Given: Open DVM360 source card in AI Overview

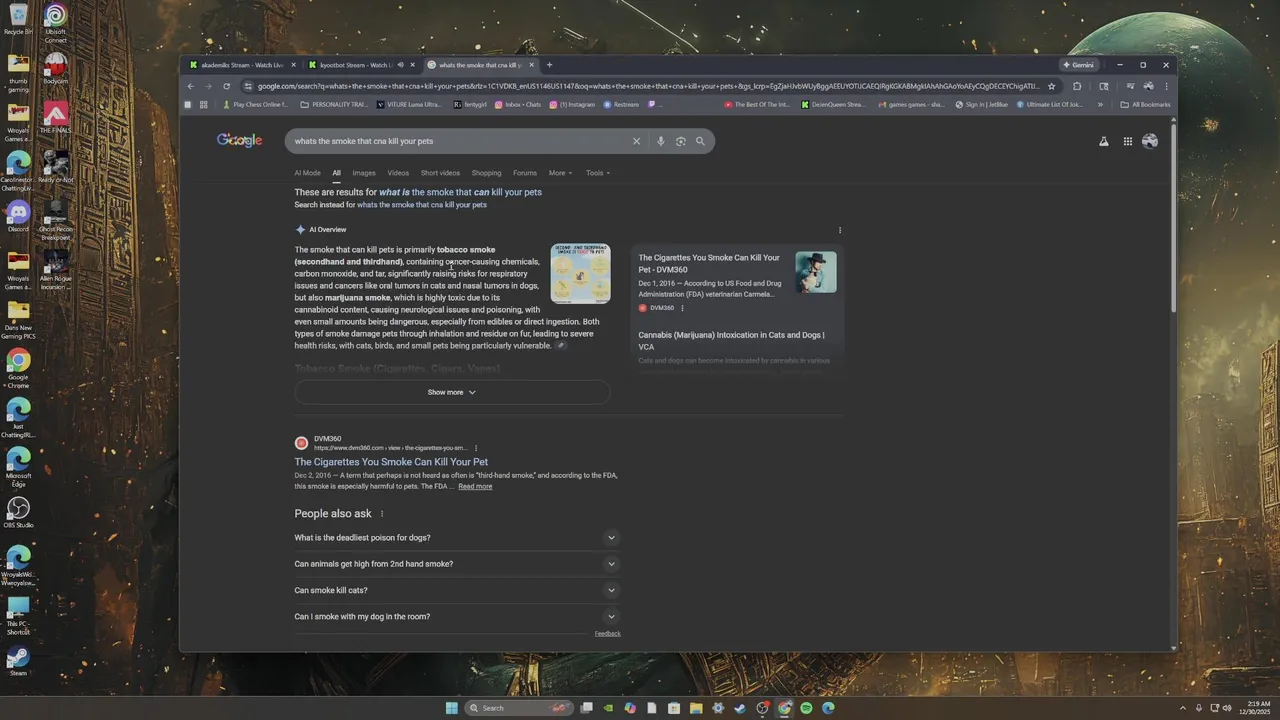Looking at the screenshot, I should click(738, 283).
